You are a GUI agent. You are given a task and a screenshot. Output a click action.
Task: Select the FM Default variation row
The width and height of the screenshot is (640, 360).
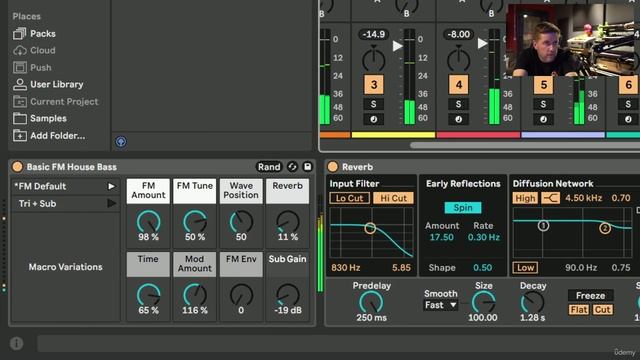coord(66,186)
